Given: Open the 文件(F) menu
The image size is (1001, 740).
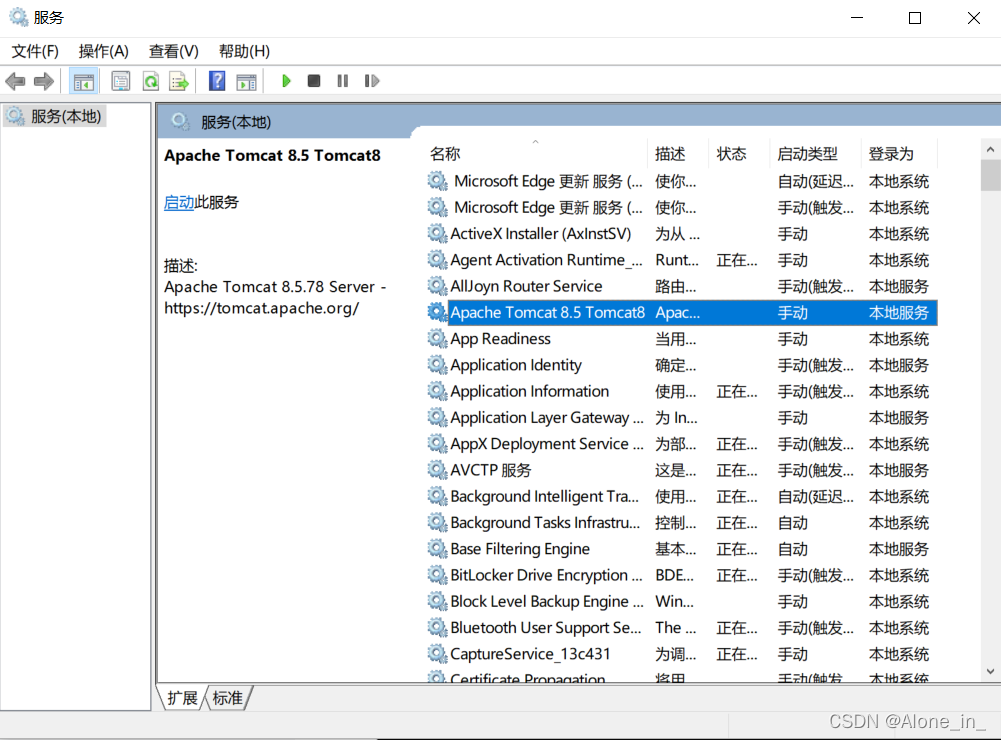Looking at the screenshot, I should (x=35, y=51).
